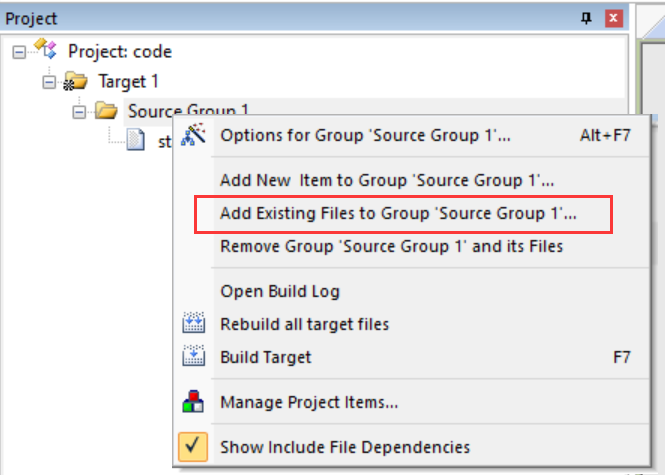Click the Build Target icon
This screenshot has width=665, height=475.
click(x=195, y=357)
